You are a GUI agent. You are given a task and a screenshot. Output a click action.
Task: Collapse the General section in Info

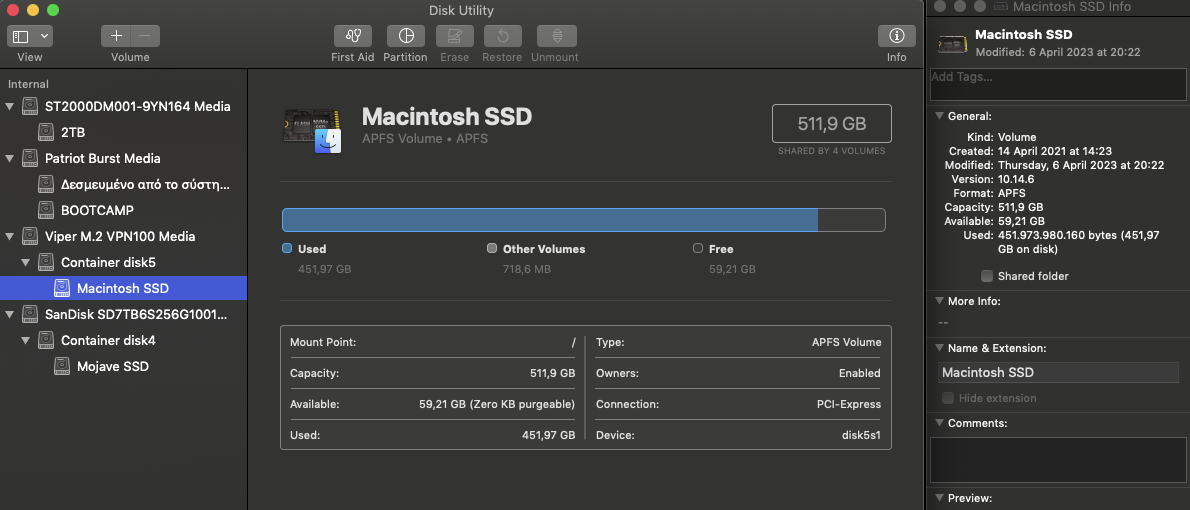point(940,116)
